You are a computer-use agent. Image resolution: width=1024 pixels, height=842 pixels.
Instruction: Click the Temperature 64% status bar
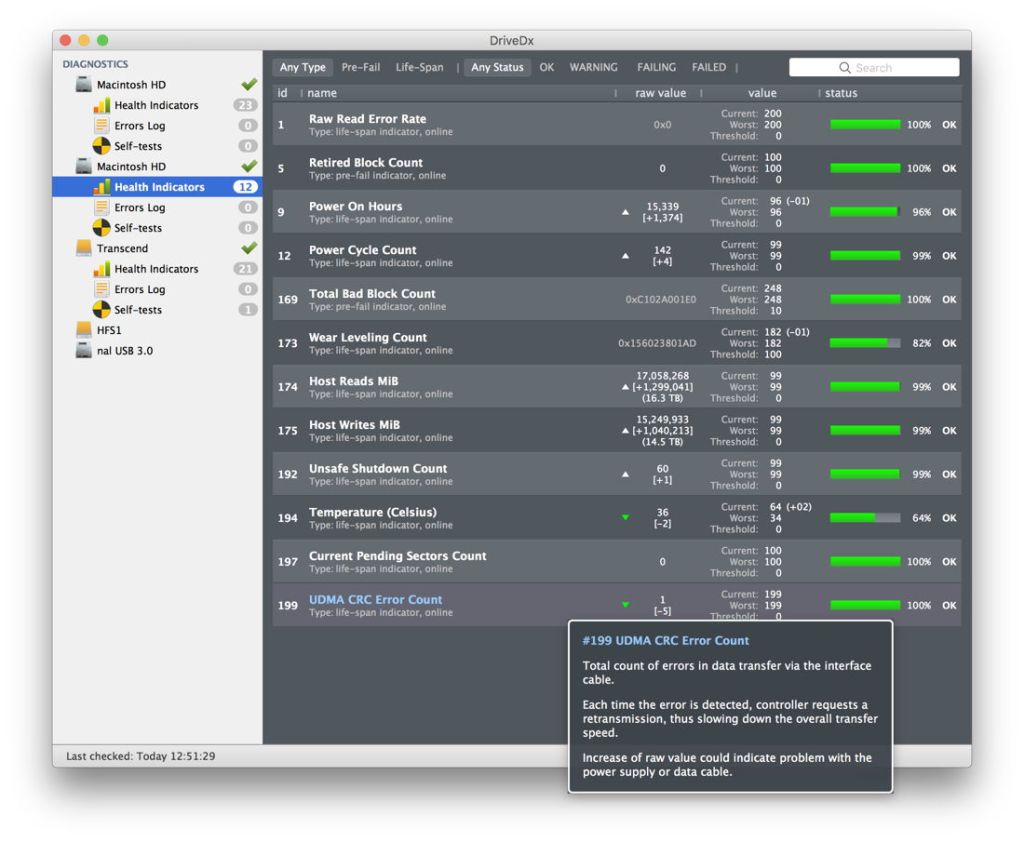coord(864,518)
